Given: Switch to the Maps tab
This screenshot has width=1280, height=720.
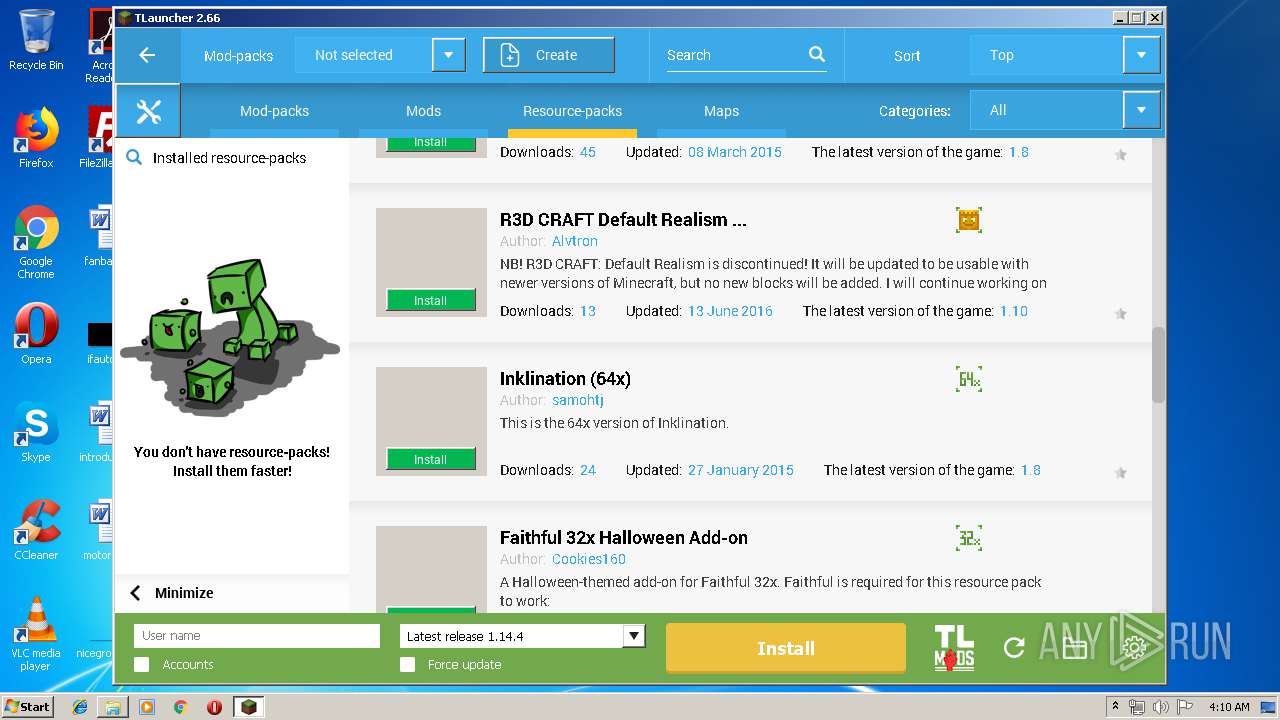Looking at the screenshot, I should [x=721, y=111].
